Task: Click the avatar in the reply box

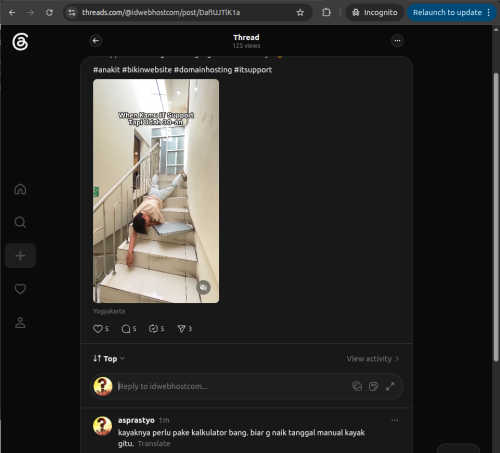Action: 103,386
